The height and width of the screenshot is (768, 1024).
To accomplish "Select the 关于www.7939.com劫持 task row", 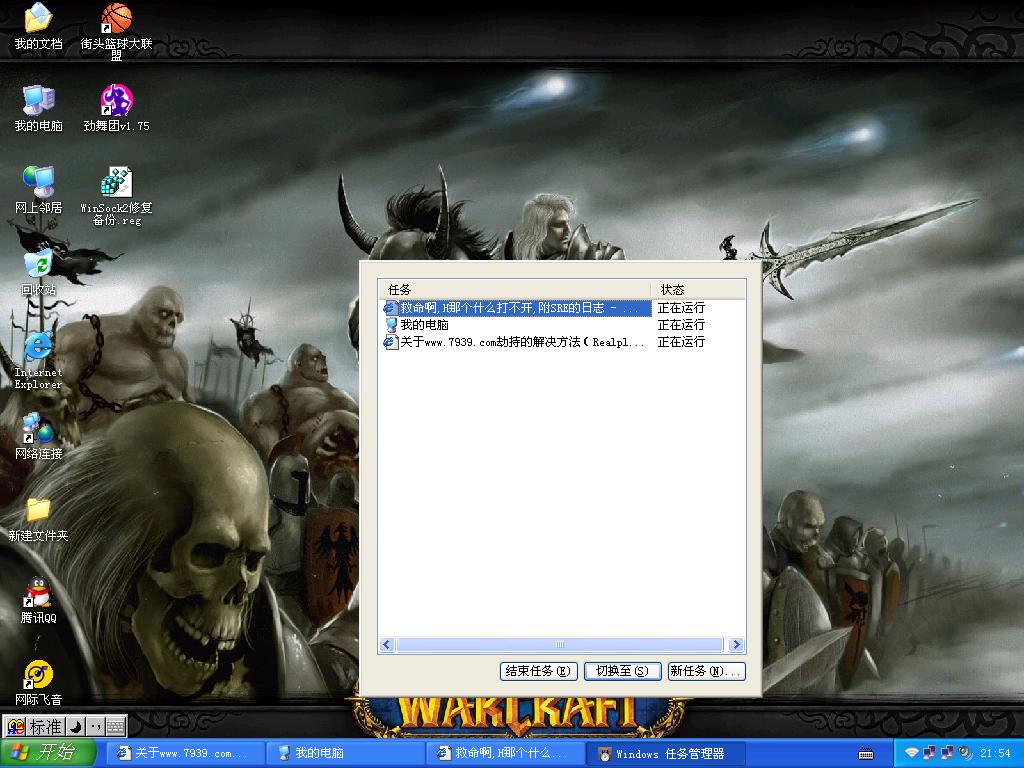I will tap(515, 342).
